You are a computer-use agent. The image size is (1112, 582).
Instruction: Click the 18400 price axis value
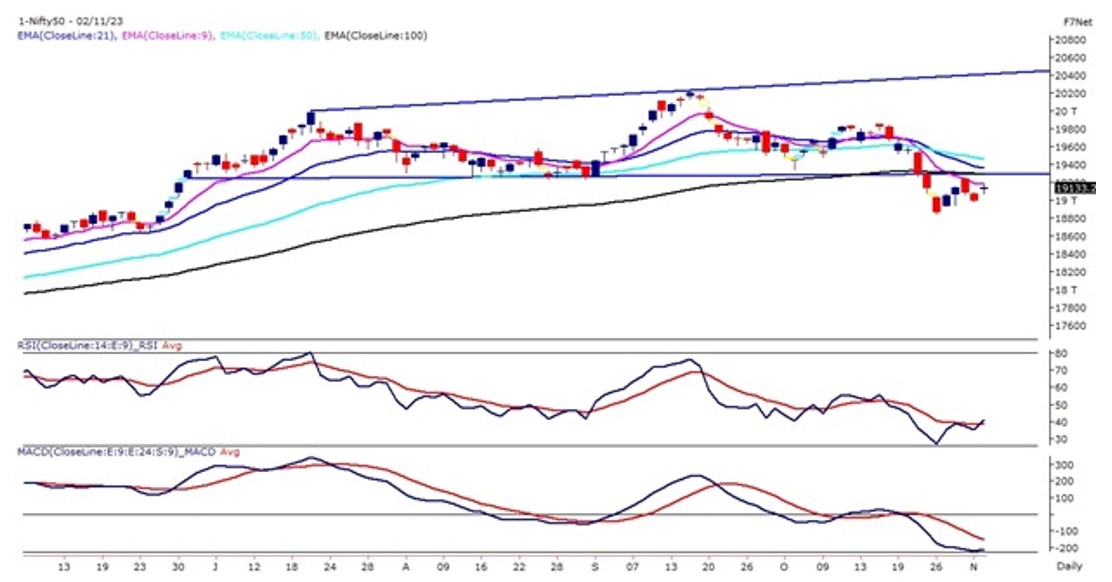[1071, 254]
